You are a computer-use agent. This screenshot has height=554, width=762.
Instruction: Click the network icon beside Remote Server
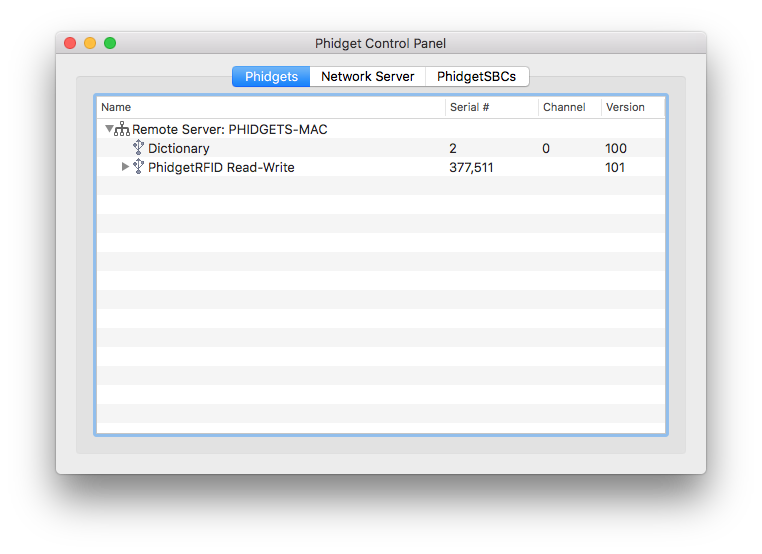tap(122, 129)
